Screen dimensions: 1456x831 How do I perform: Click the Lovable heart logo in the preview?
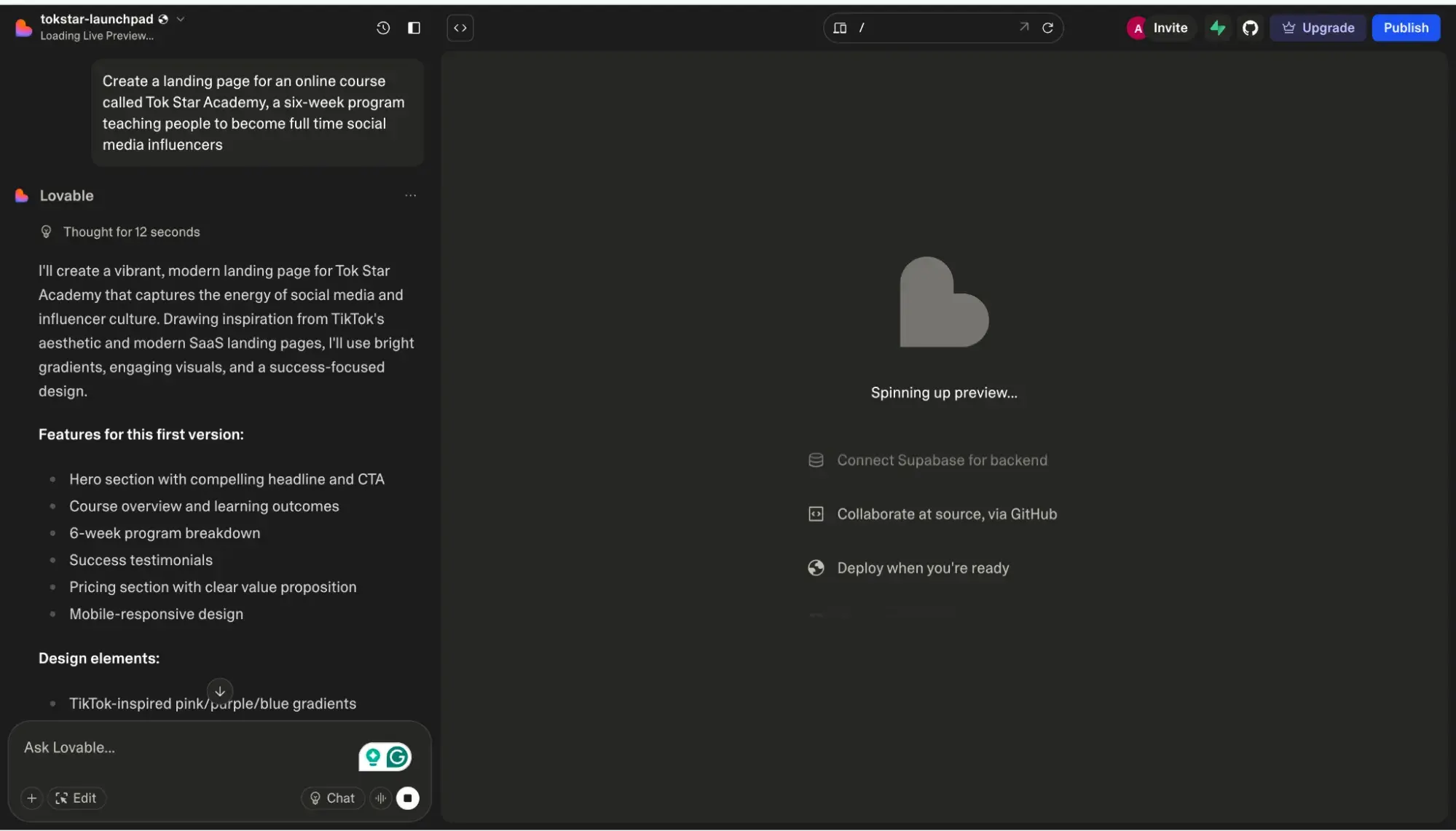[x=944, y=302]
